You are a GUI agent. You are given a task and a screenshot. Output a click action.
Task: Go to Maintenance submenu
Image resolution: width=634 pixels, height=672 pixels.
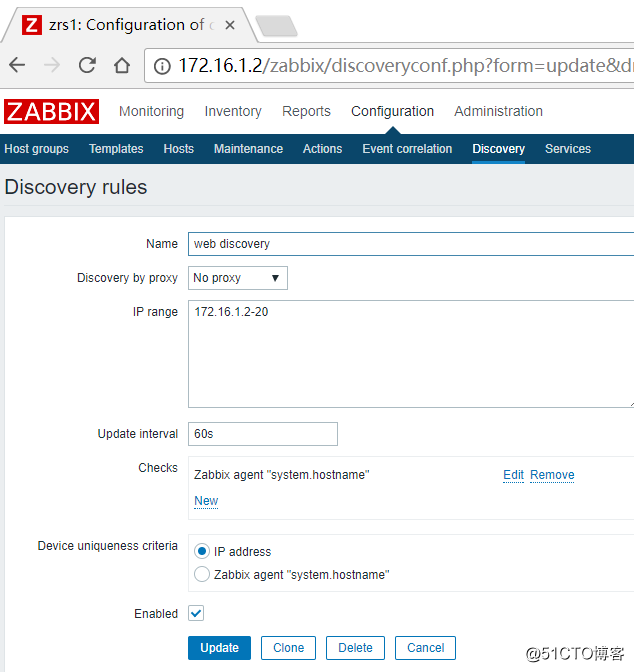[248, 149]
